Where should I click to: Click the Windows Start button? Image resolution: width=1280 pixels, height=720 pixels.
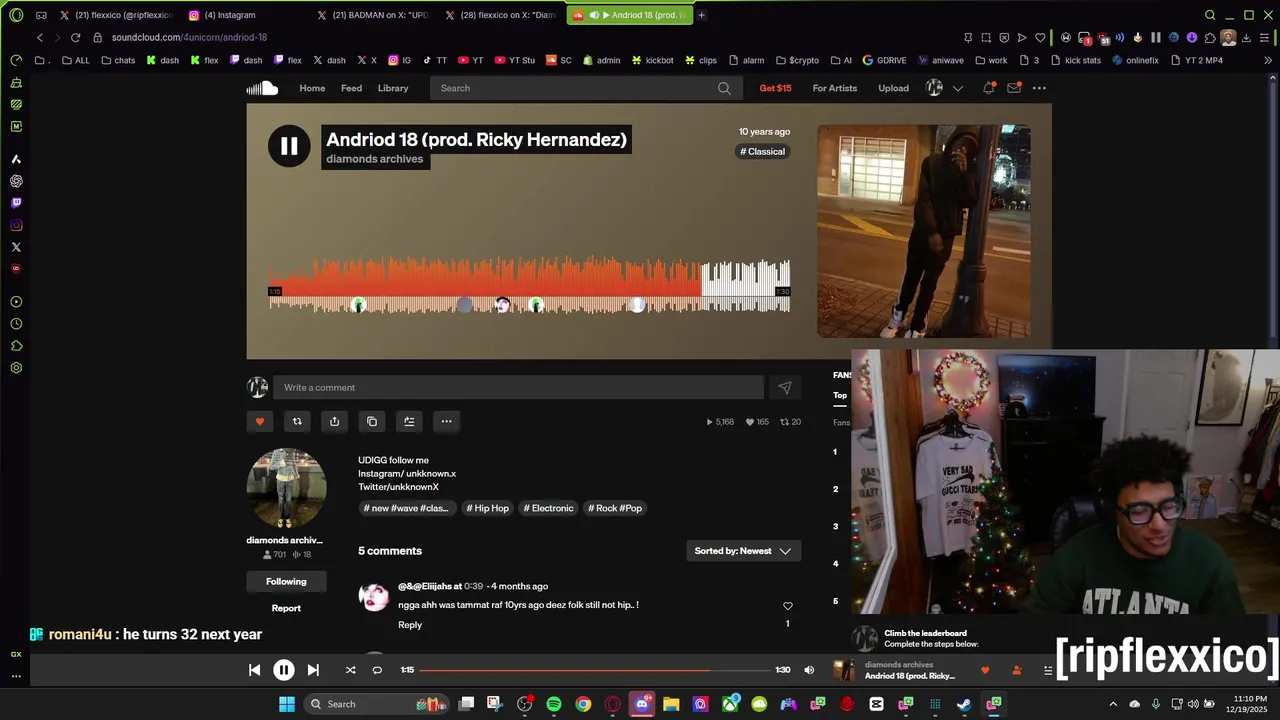point(287,704)
